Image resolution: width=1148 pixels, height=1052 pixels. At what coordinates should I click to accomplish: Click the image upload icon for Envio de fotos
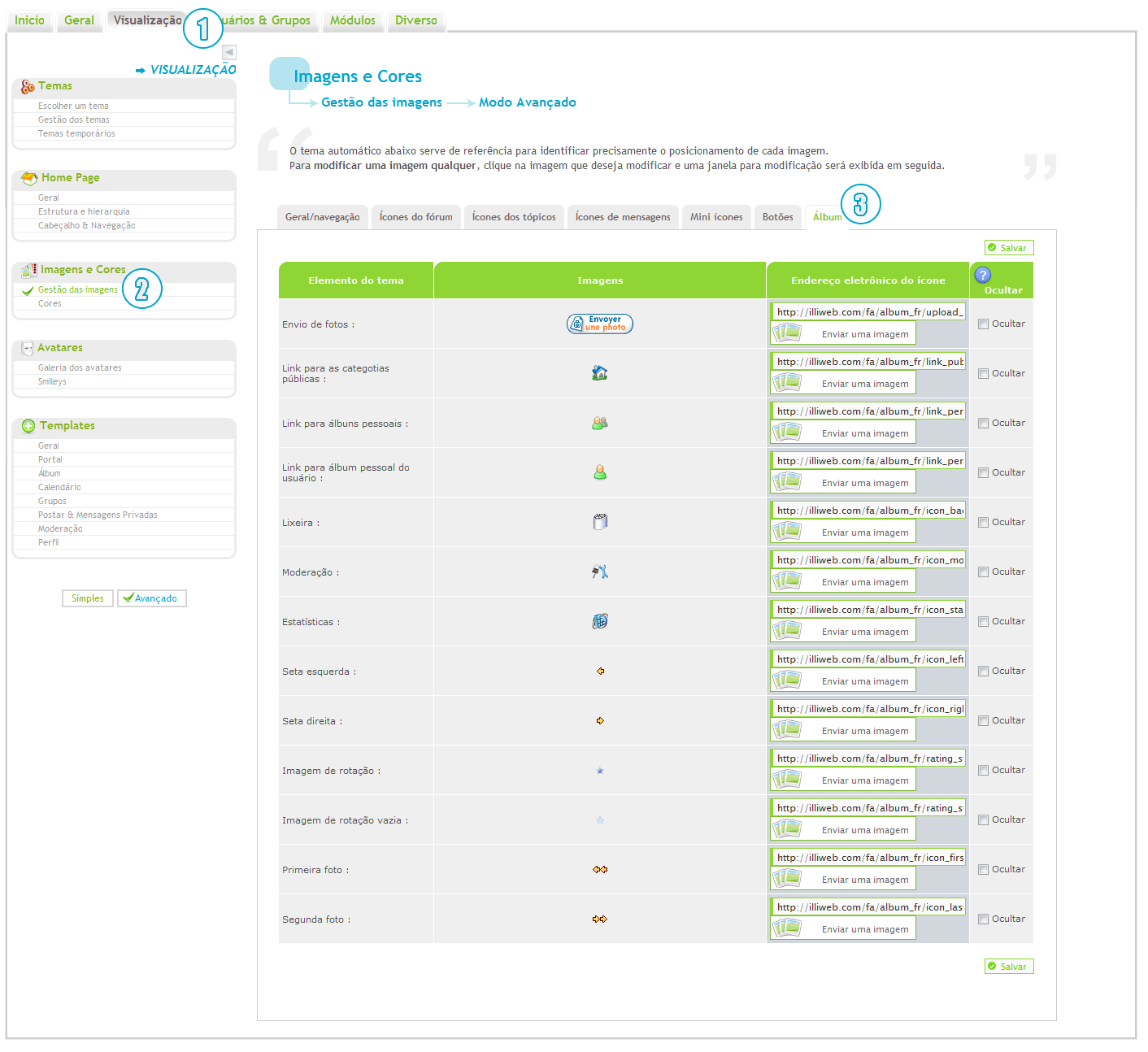click(x=787, y=333)
